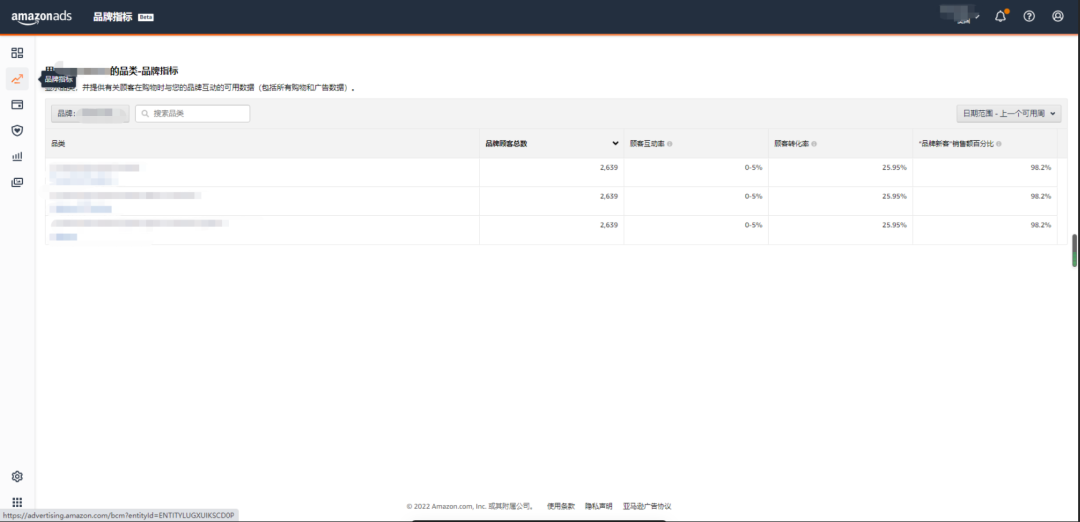The width and height of the screenshot is (1080, 522).
Task: Click the page vertical scrollbar thumb
Action: [x=1074, y=251]
